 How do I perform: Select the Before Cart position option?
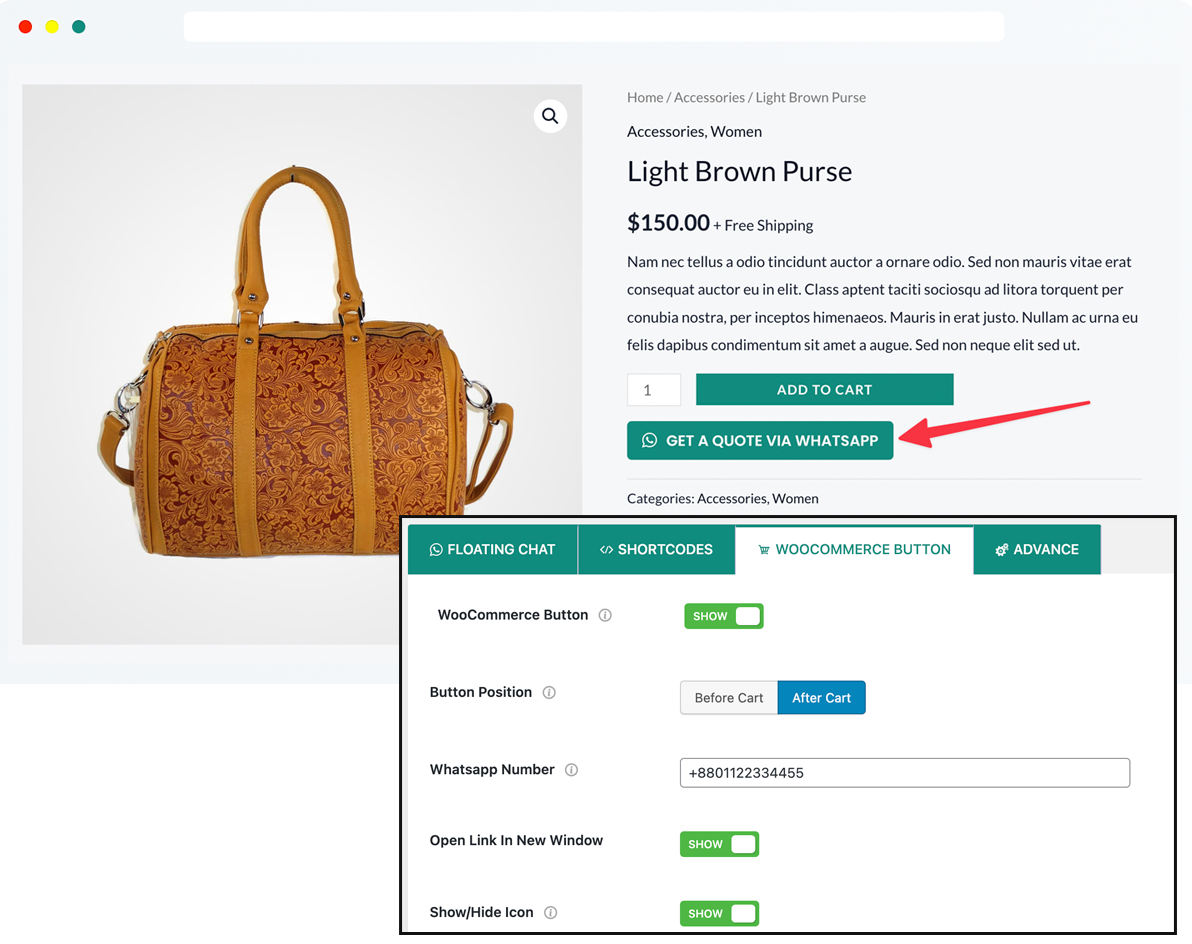point(728,698)
